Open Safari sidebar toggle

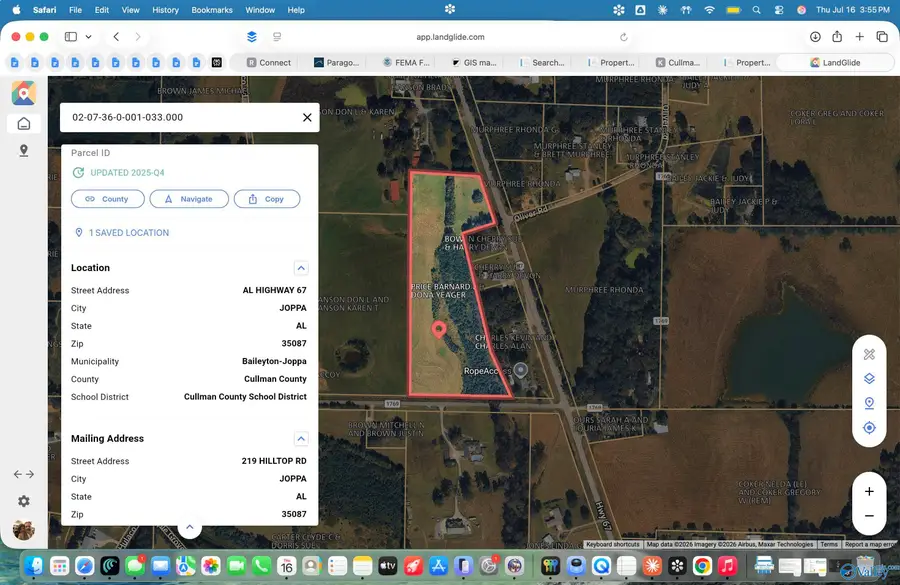[x=71, y=37]
